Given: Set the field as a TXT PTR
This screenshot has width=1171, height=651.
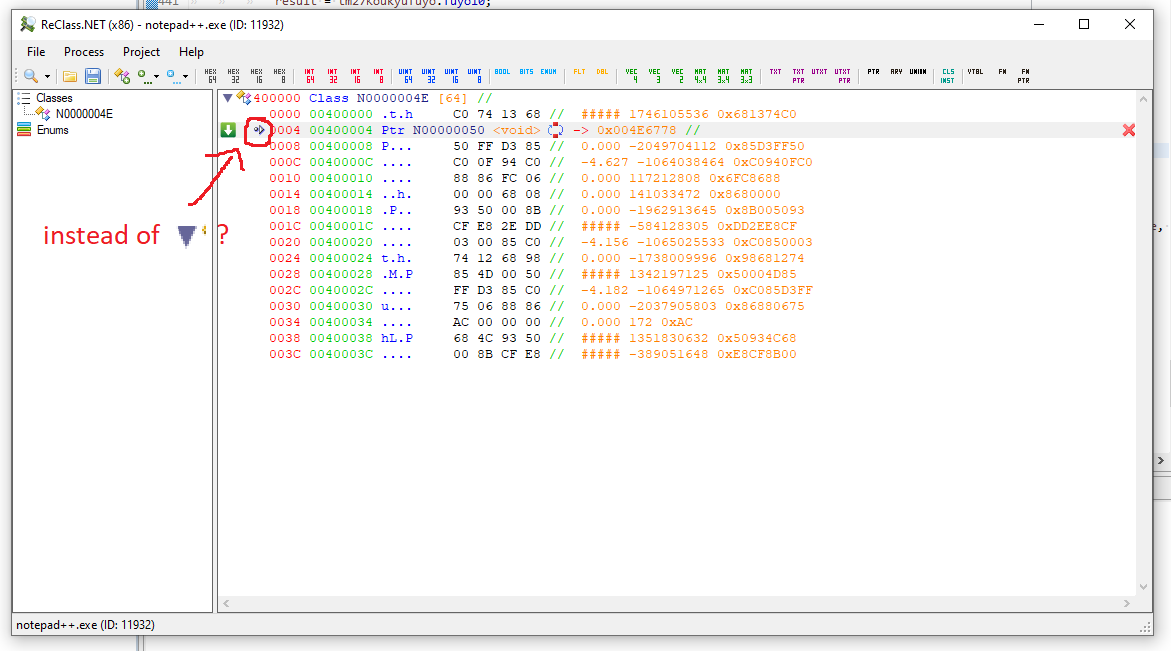Looking at the screenshot, I should [799, 75].
